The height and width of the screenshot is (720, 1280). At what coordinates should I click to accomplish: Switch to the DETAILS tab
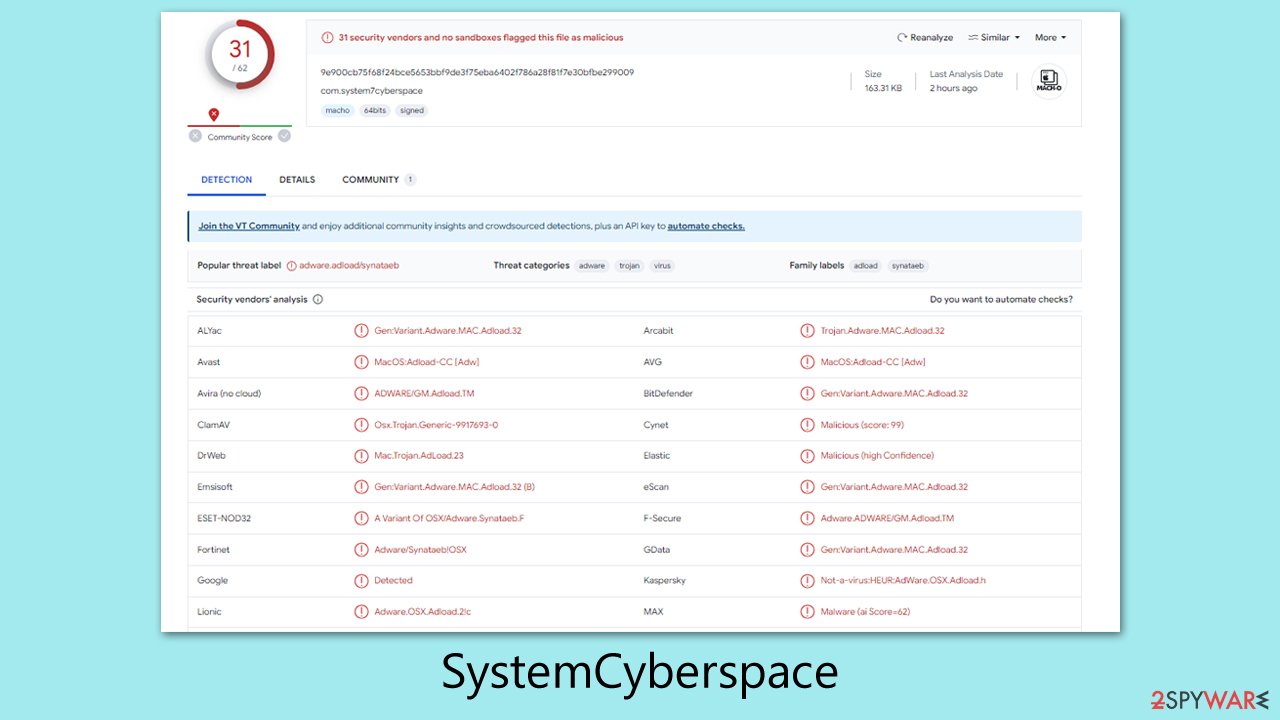click(297, 179)
